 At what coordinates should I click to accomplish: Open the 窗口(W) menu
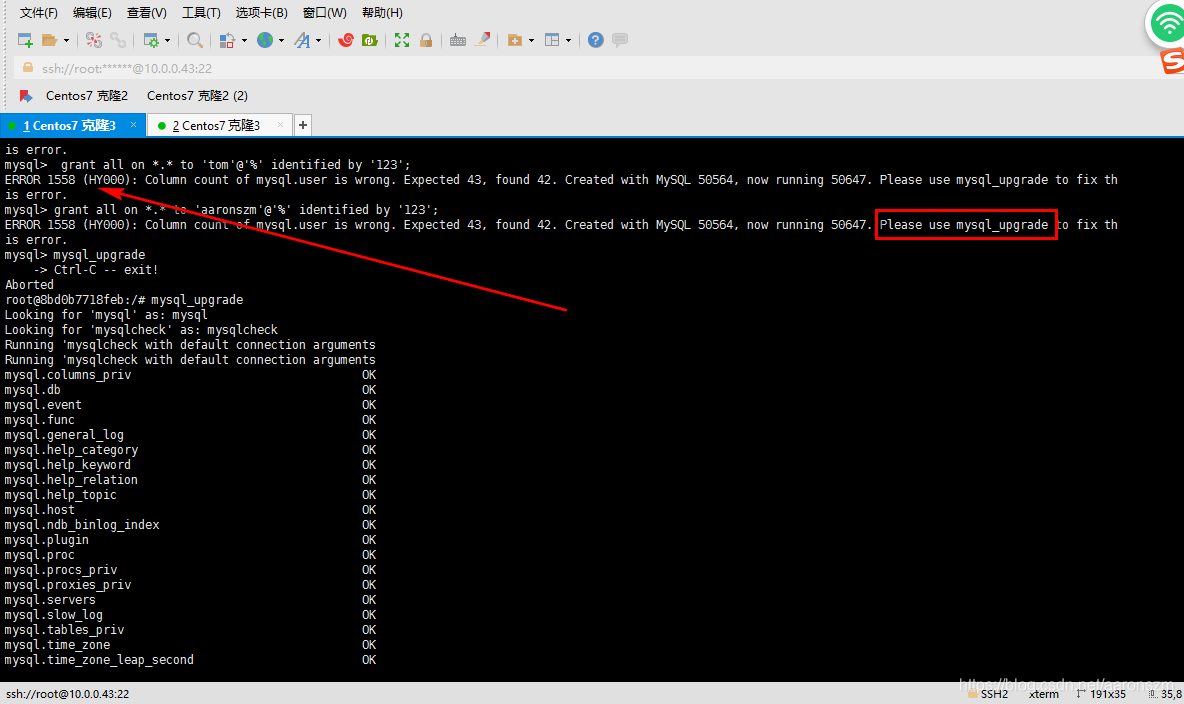(325, 13)
